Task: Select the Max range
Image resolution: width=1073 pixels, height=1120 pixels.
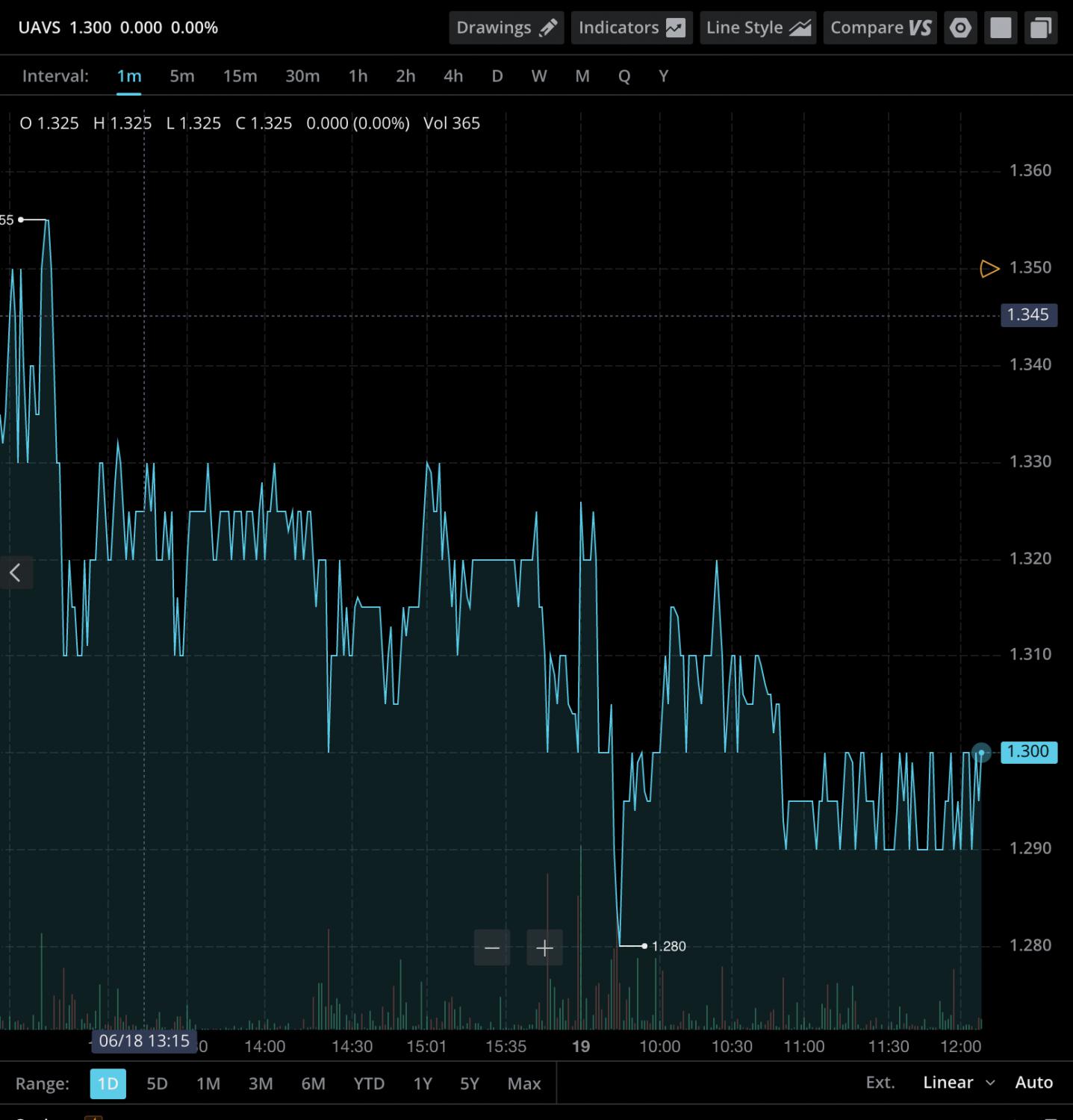Action: coord(524,1083)
